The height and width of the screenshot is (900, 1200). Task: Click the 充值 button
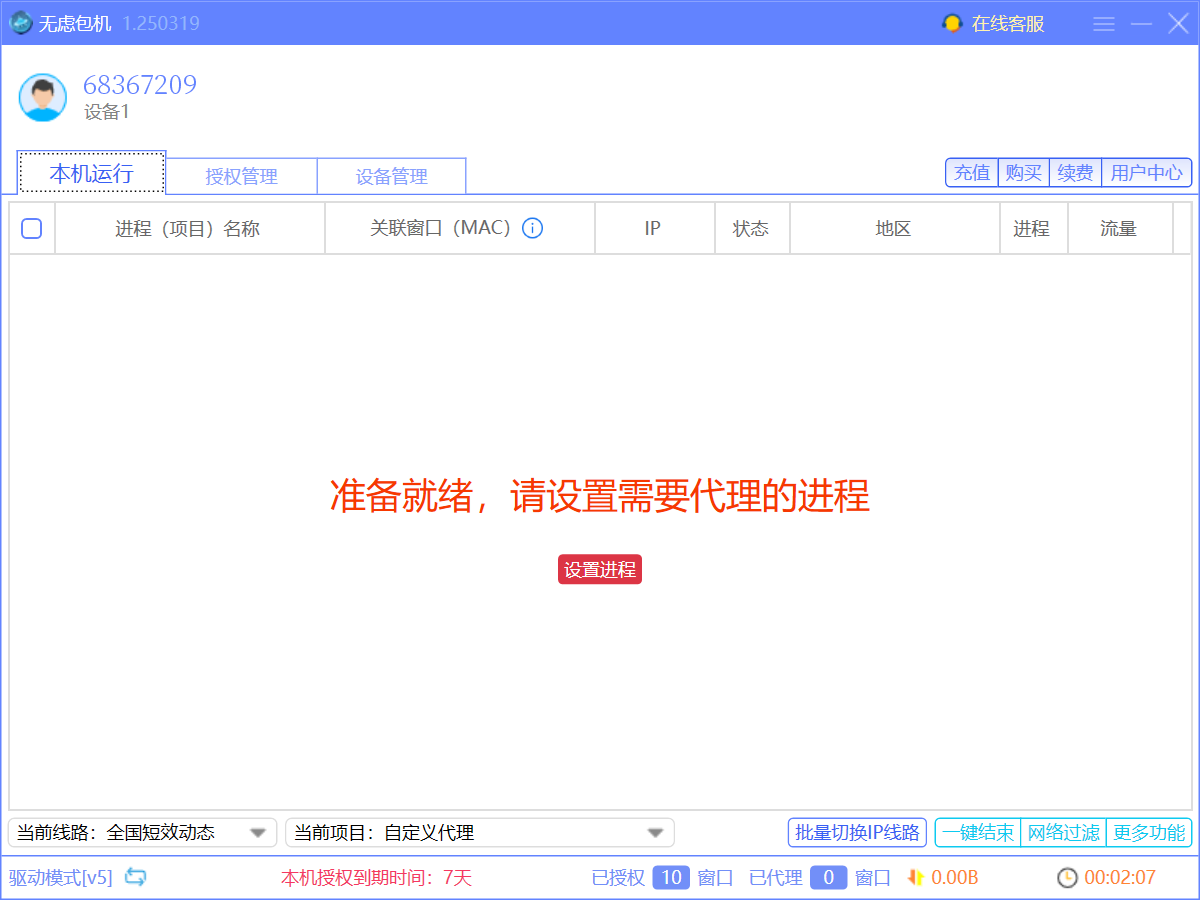(x=972, y=173)
